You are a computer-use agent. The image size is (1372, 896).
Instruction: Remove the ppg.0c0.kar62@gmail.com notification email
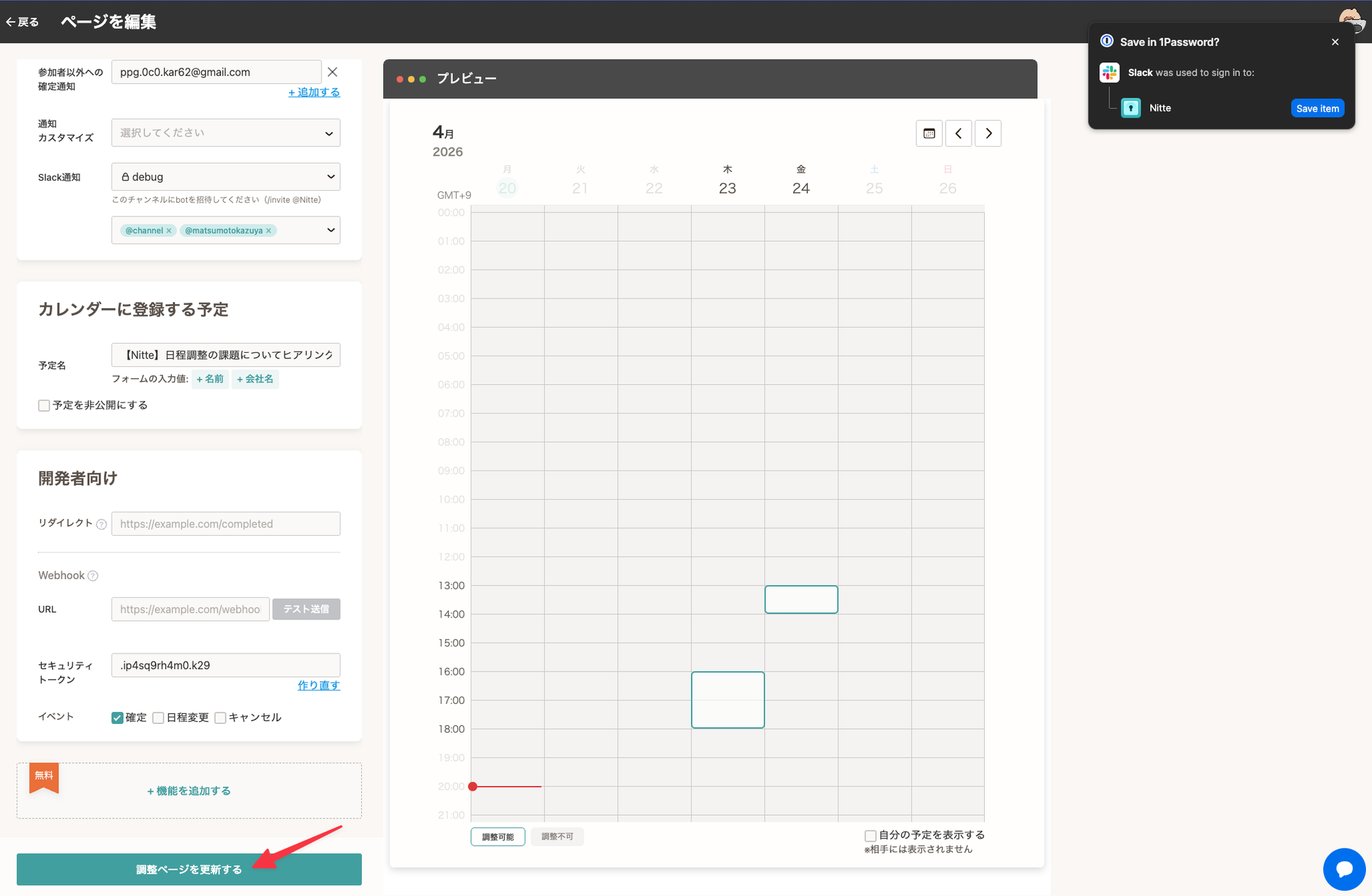point(332,72)
